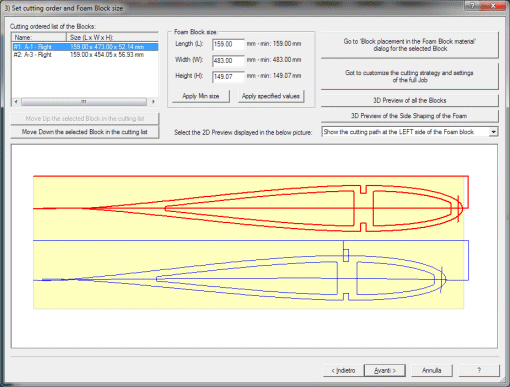Go back with Indietro button

pyautogui.click(x=343, y=370)
